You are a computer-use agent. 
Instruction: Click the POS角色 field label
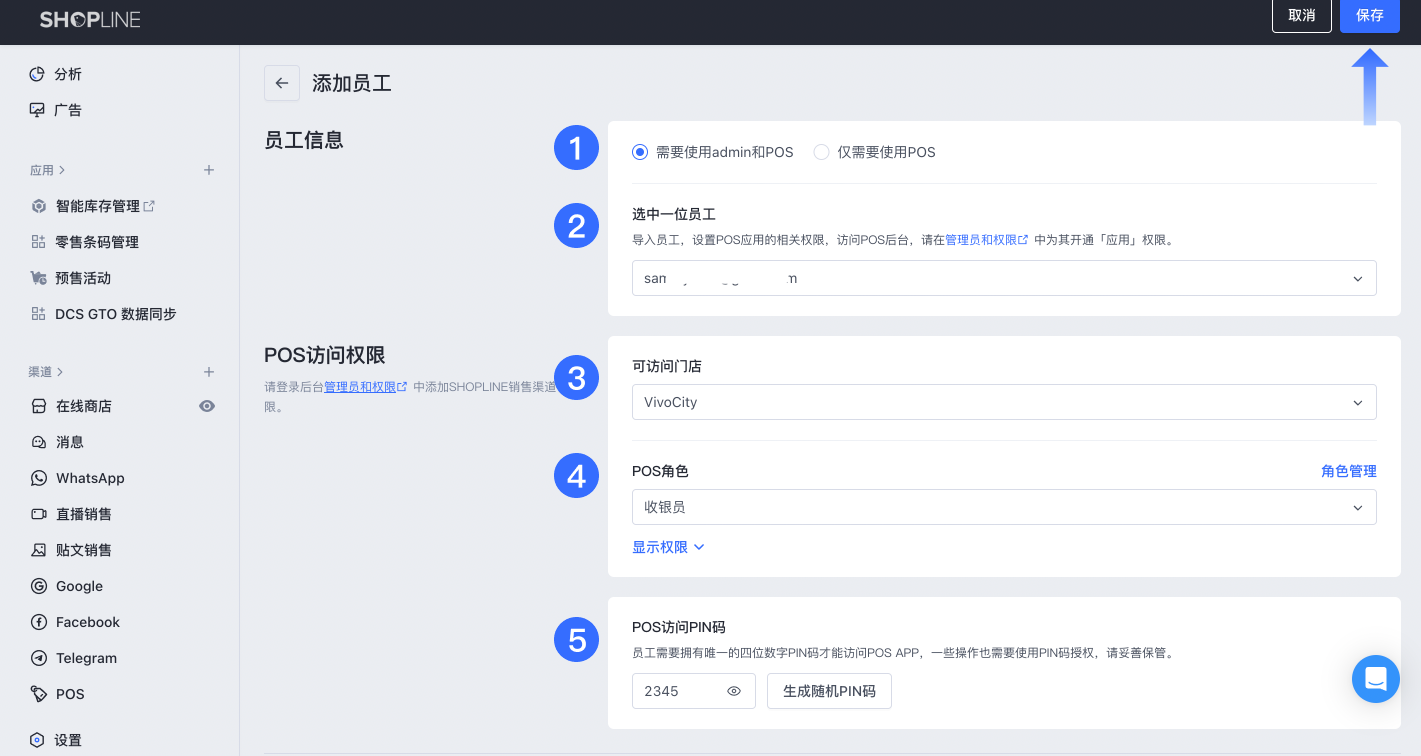[660, 471]
